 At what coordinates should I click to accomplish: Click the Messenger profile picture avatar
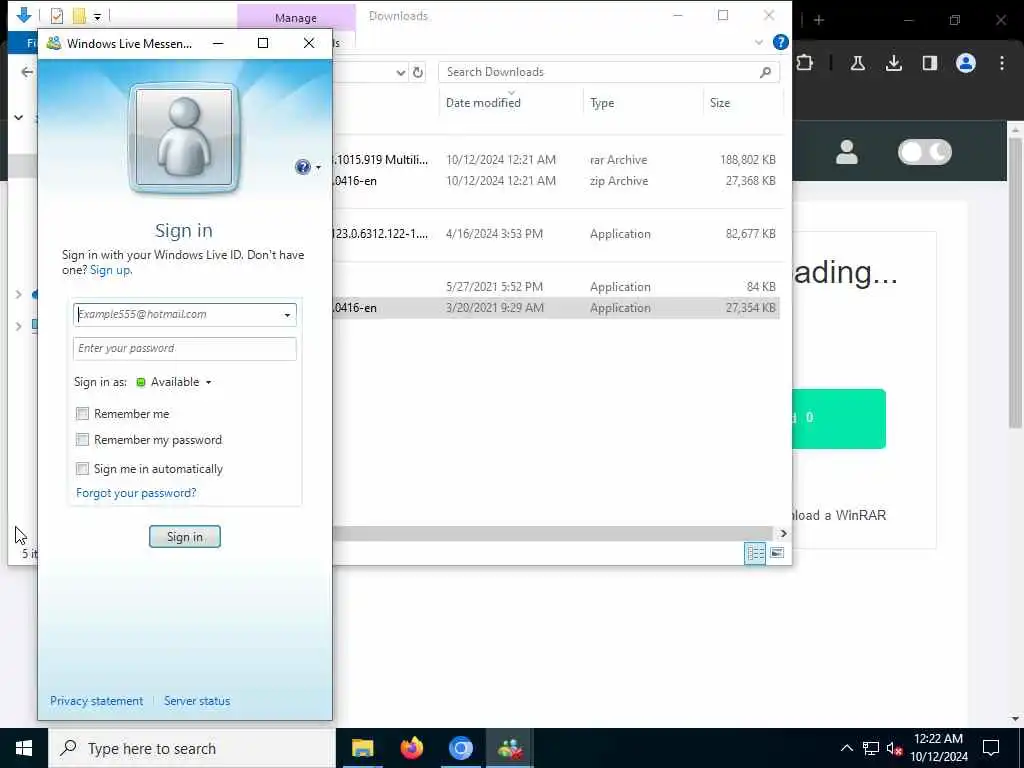coord(184,138)
